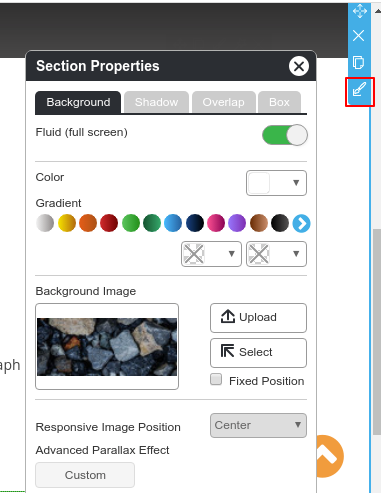
Task: Pick the purple gradient swatch
Action: pyautogui.click(x=237, y=223)
